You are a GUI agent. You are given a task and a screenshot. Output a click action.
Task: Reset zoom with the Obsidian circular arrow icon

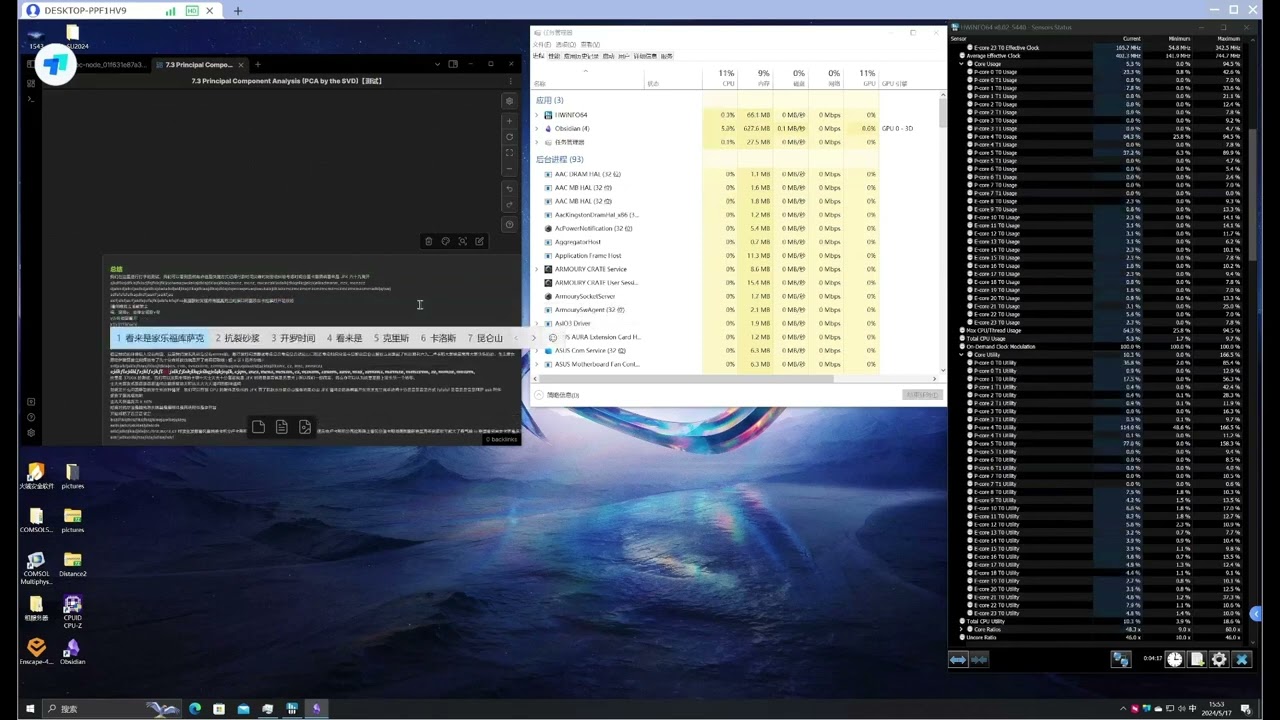(x=510, y=136)
